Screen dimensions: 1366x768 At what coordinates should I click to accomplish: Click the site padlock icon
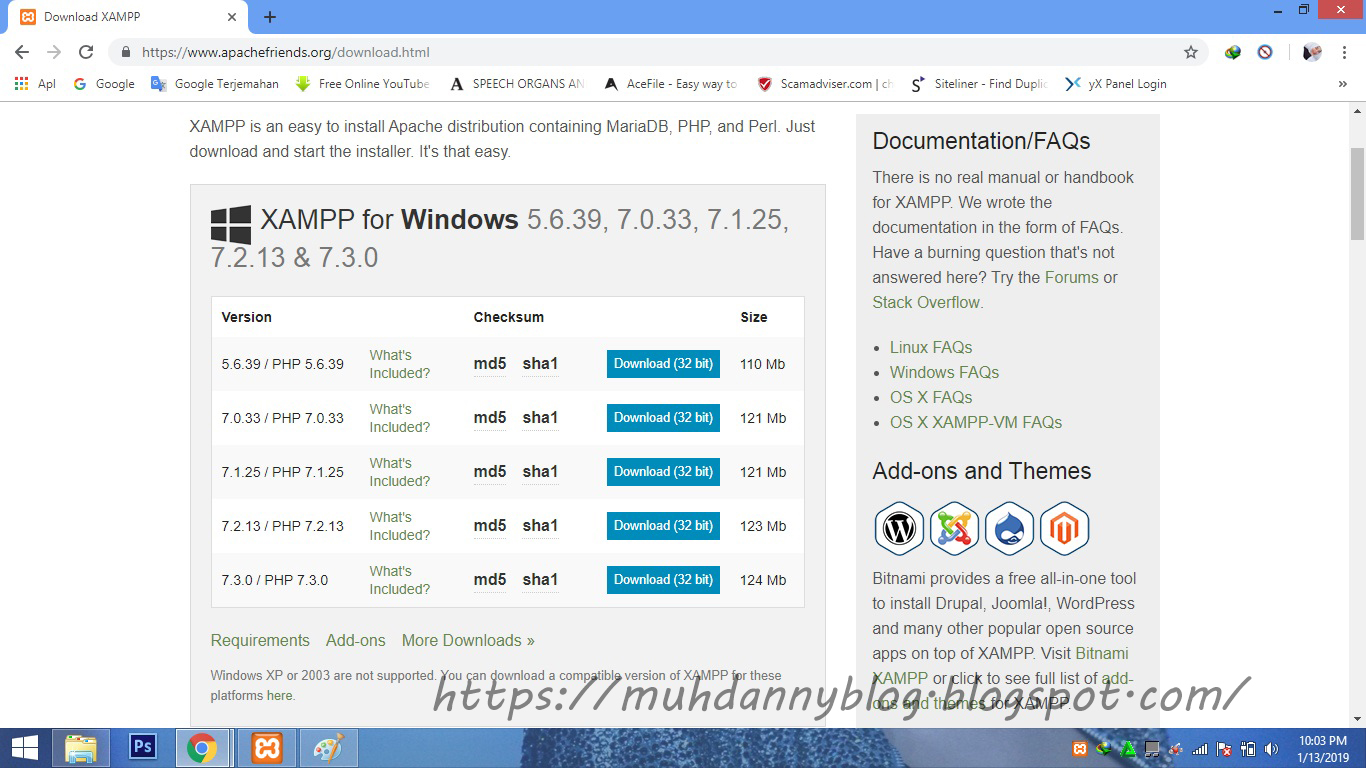[x=126, y=52]
